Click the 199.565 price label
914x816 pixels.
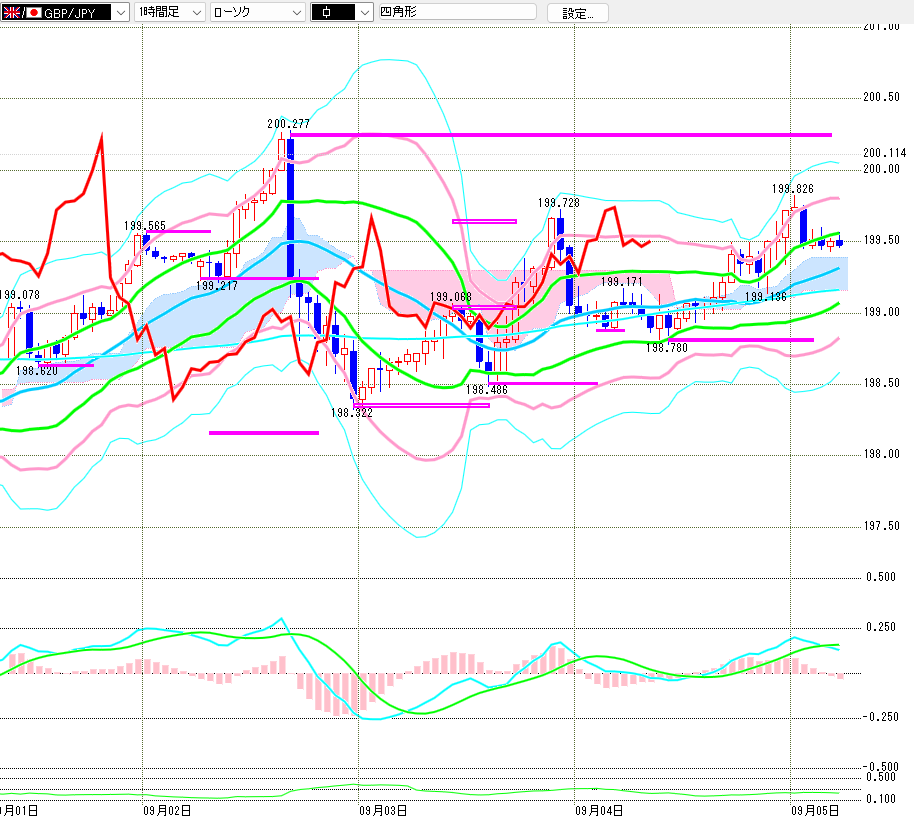tap(145, 226)
